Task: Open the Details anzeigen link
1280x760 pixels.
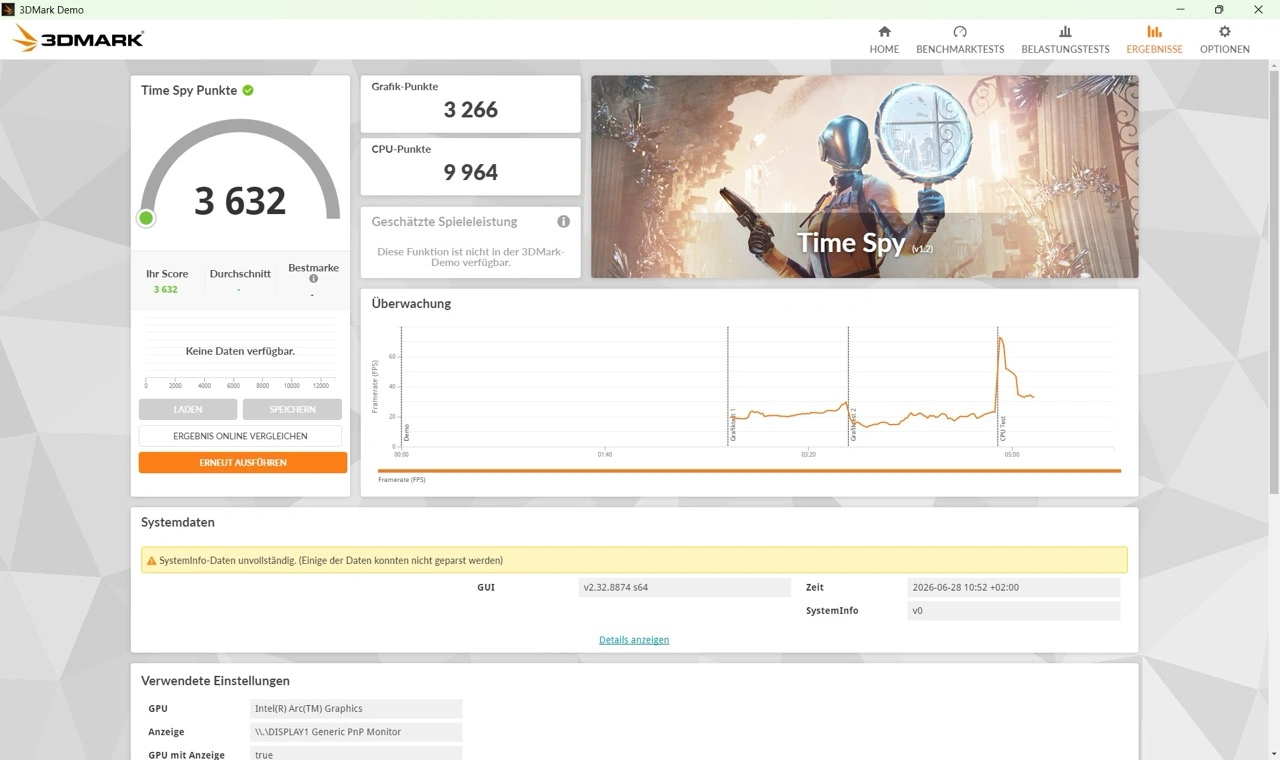Action: [x=634, y=640]
